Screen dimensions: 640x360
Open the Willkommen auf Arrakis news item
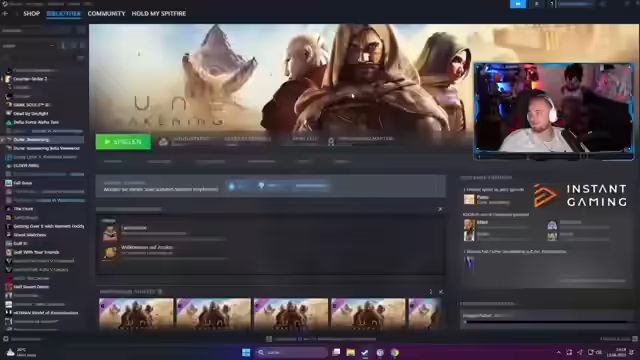pos(147,247)
